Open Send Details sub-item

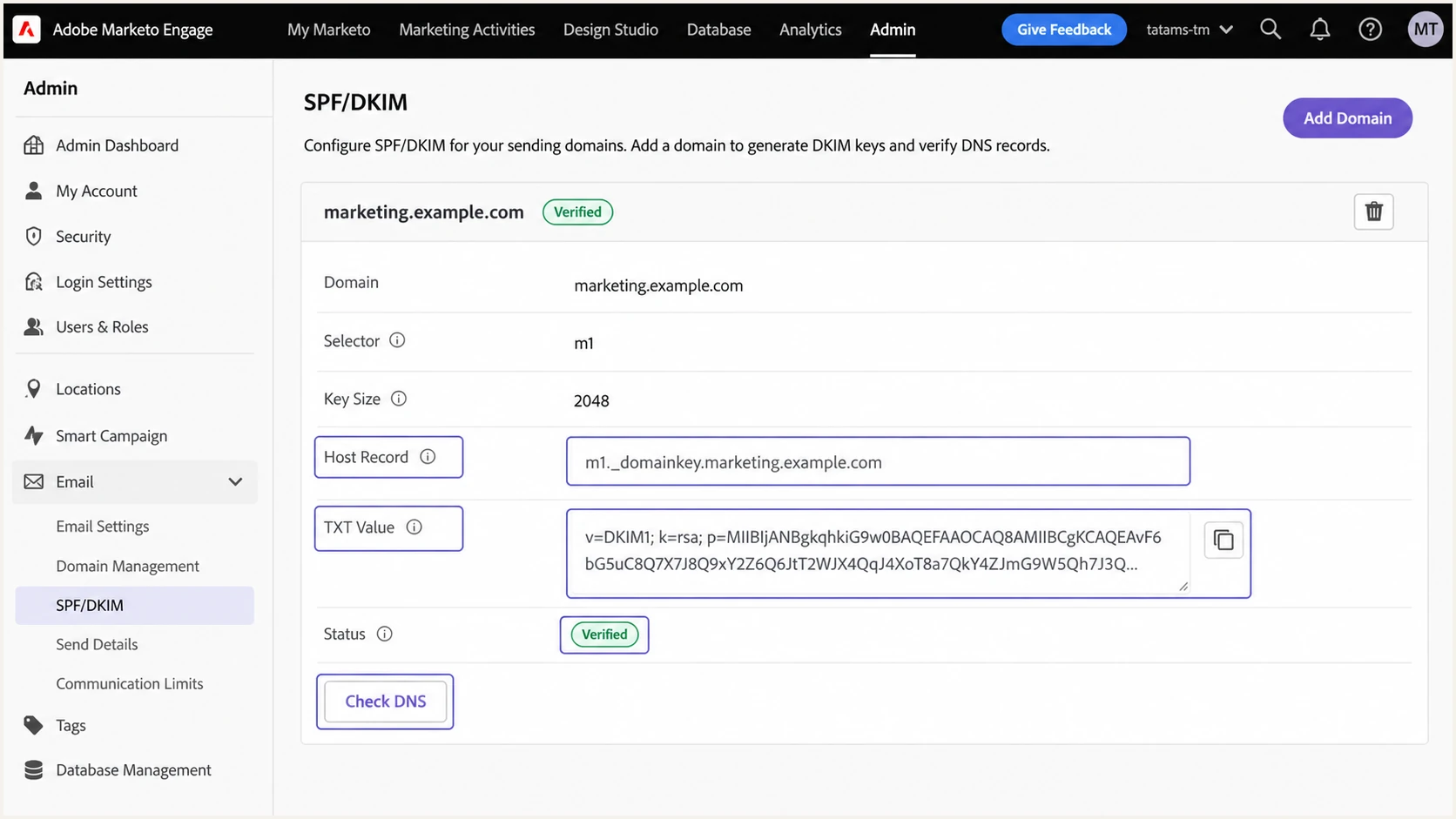(97, 644)
